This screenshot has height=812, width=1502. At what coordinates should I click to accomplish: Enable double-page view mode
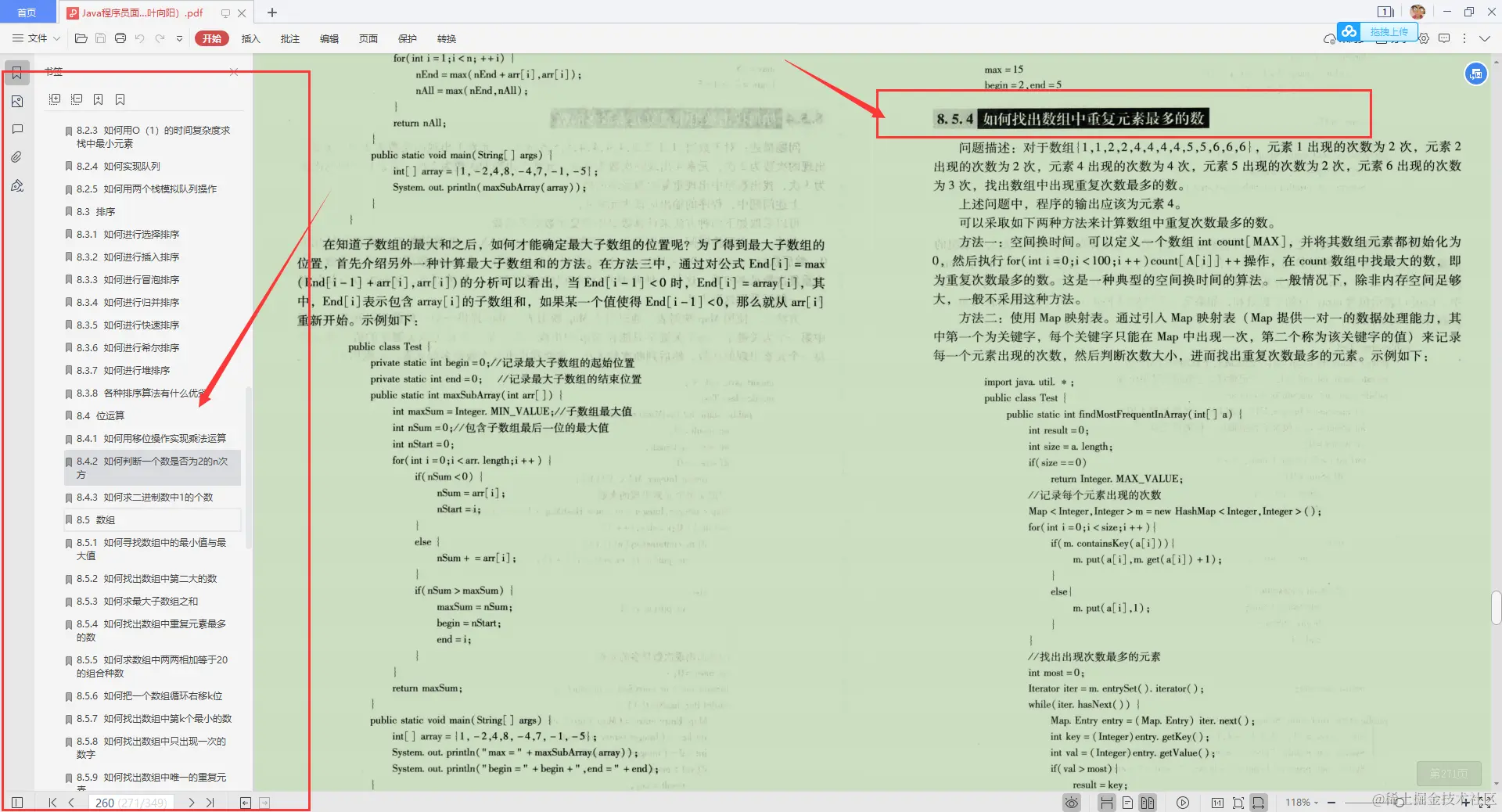pyautogui.click(x=1147, y=803)
